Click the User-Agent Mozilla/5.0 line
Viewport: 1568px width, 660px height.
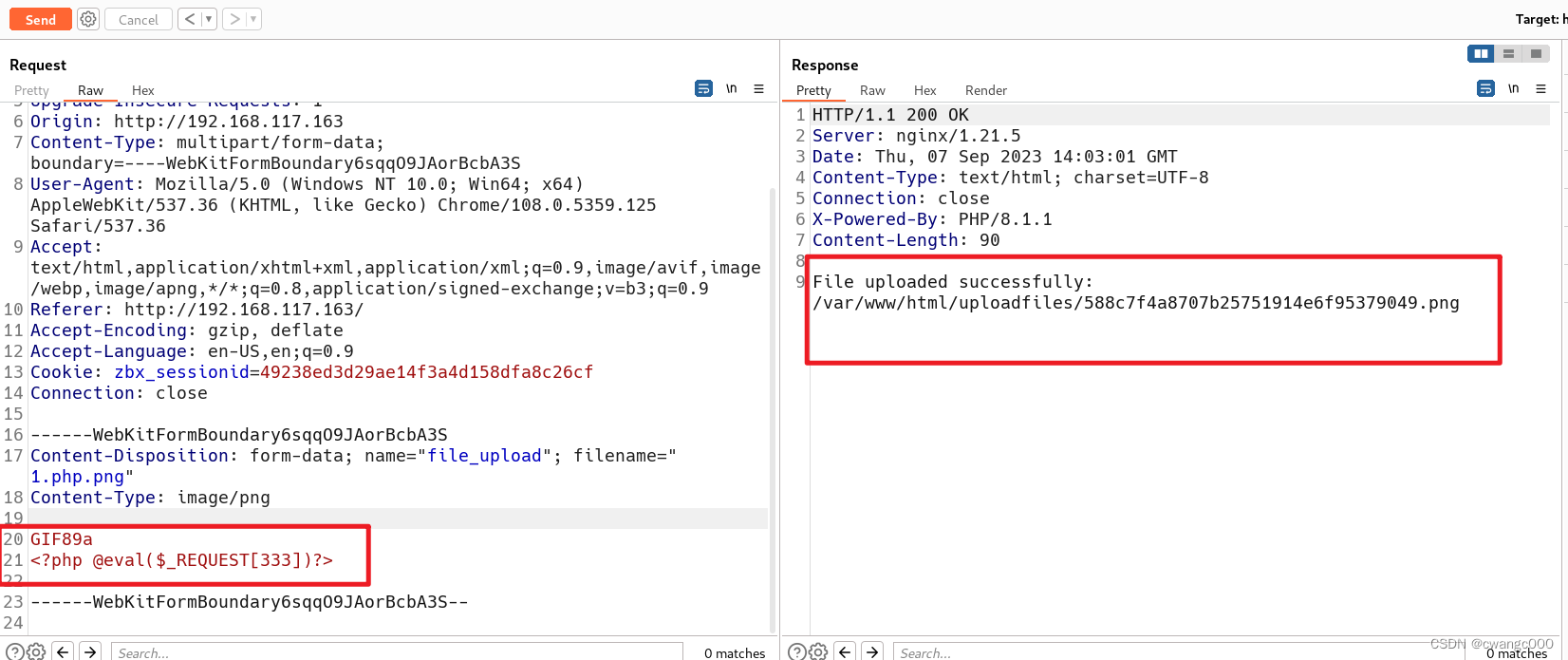pos(307,184)
